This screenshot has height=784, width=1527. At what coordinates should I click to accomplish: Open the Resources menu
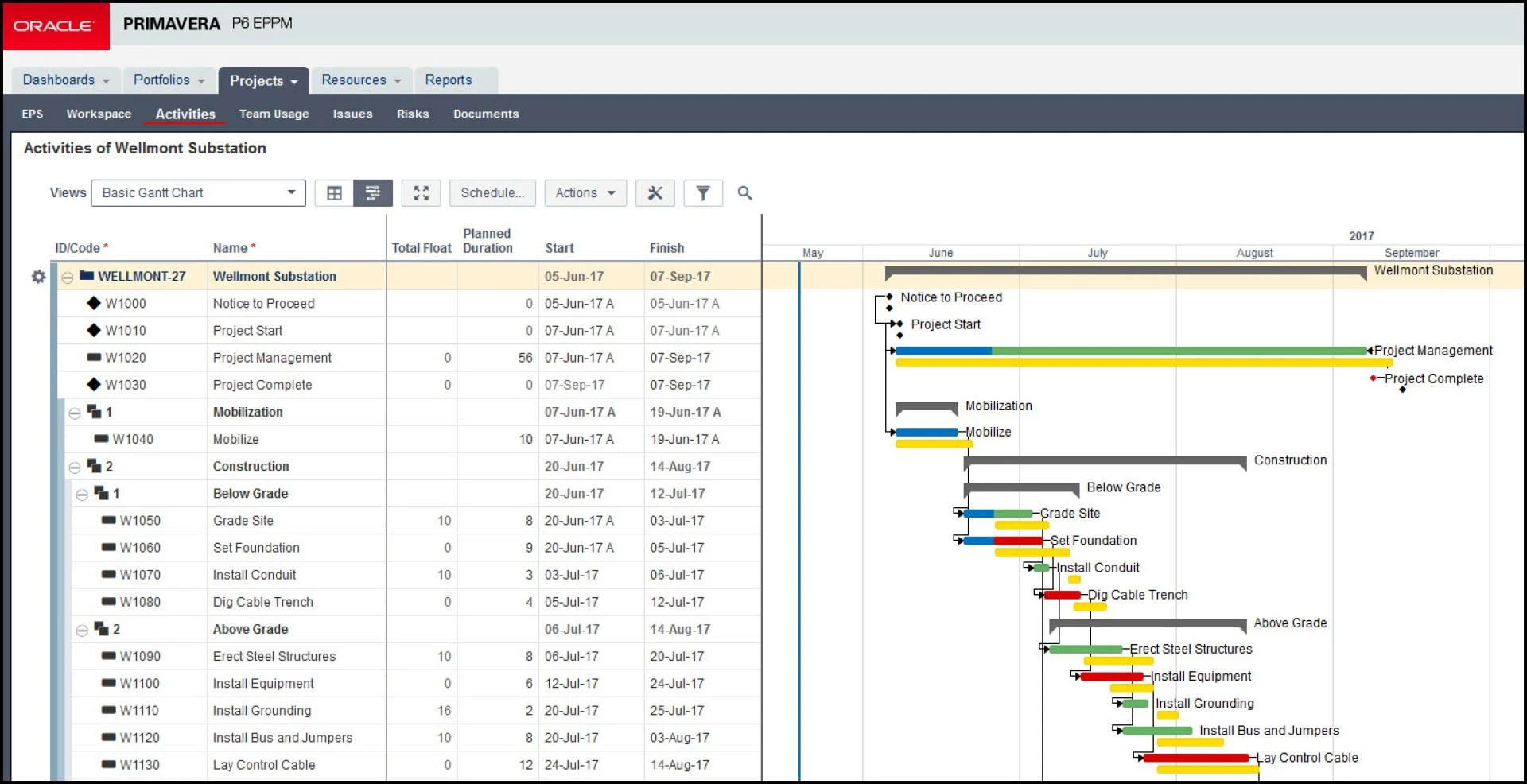(x=360, y=80)
